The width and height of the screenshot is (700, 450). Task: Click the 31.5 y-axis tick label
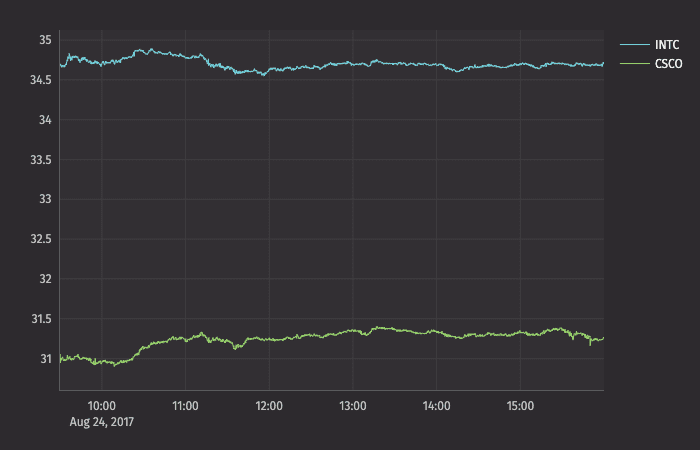coord(41,319)
